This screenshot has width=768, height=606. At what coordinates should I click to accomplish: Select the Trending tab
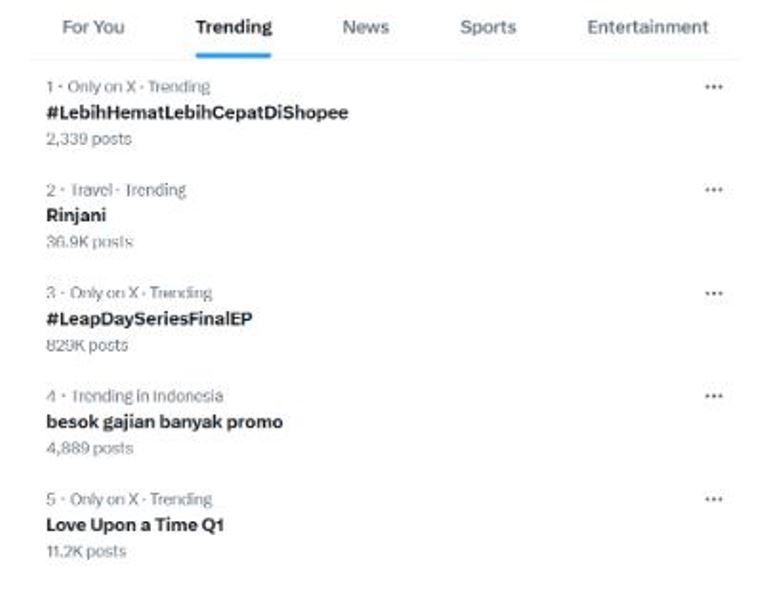tap(233, 27)
